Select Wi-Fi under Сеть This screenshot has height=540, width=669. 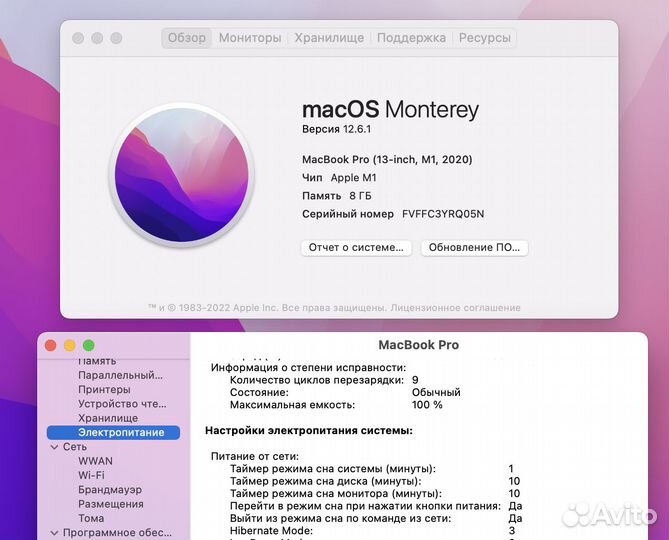(x=91, y=475)
